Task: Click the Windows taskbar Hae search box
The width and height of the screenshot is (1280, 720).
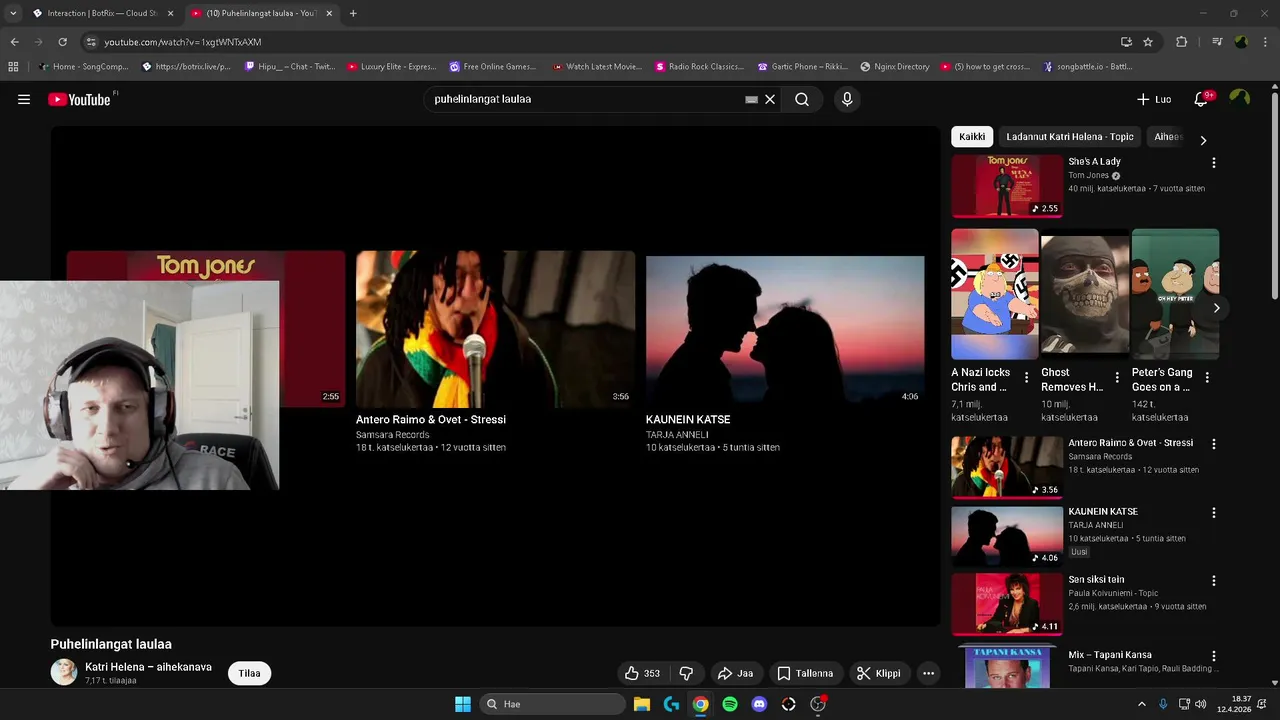Action: (x=552, y=704)
